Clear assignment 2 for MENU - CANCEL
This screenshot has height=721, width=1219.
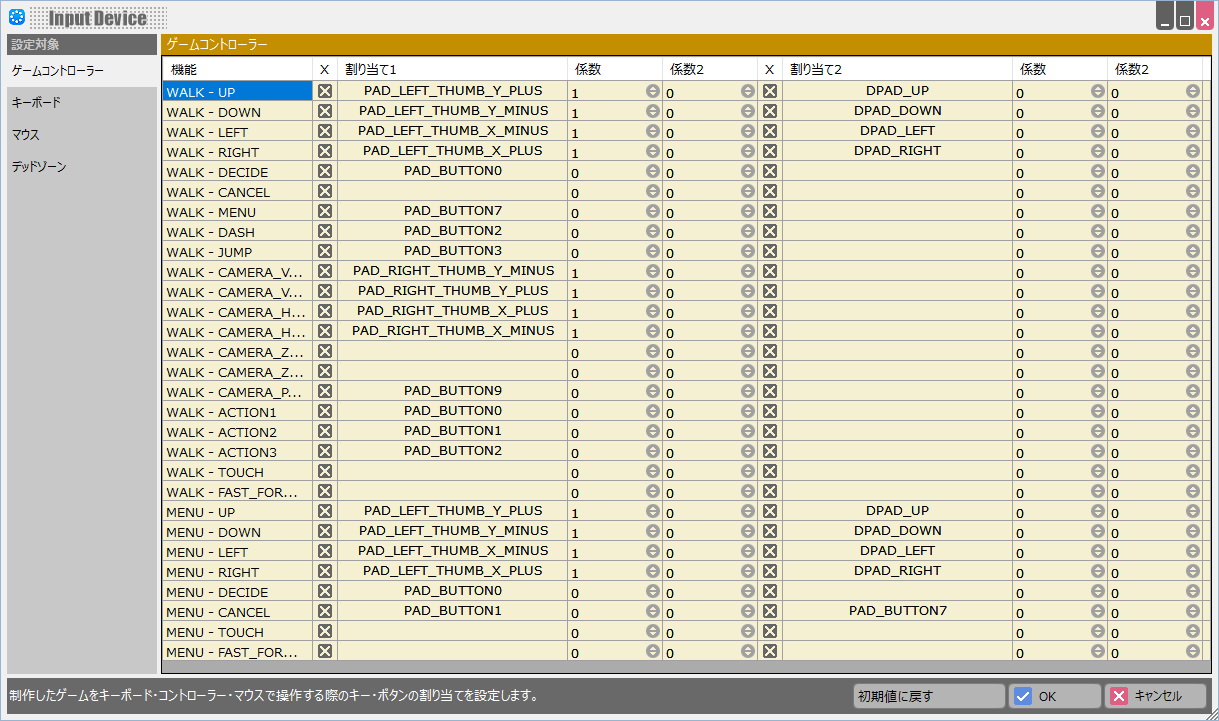(x=770, y=611)
